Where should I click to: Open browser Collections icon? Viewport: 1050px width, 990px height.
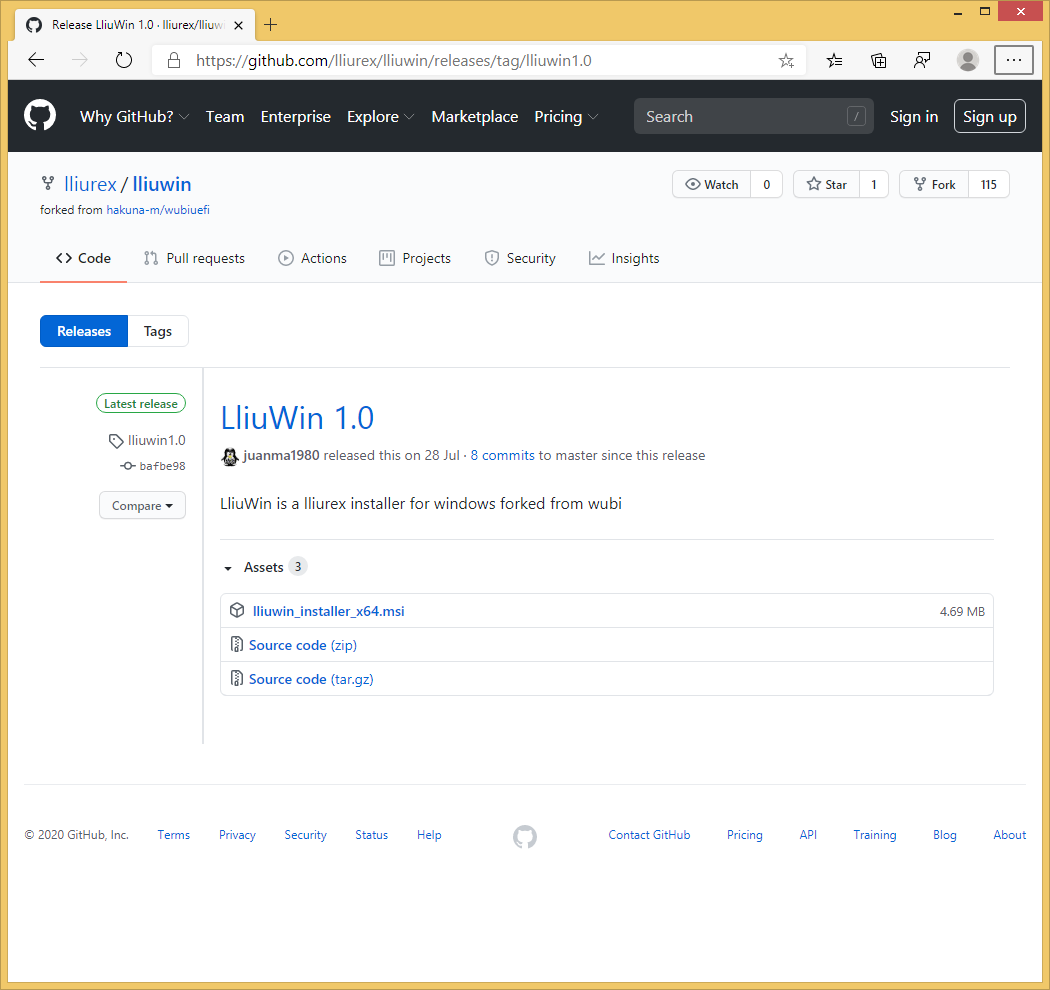point(878,60)
